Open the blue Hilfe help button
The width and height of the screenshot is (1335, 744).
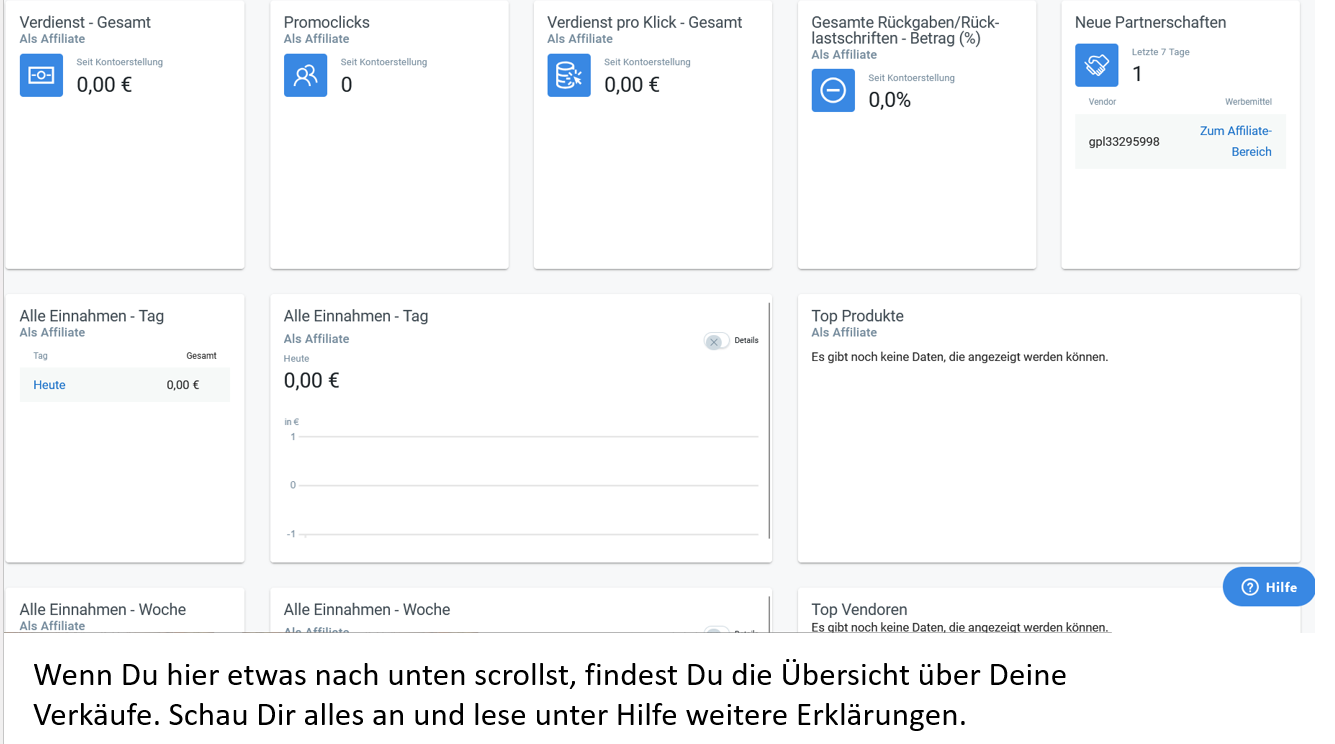pos(1269,587)
